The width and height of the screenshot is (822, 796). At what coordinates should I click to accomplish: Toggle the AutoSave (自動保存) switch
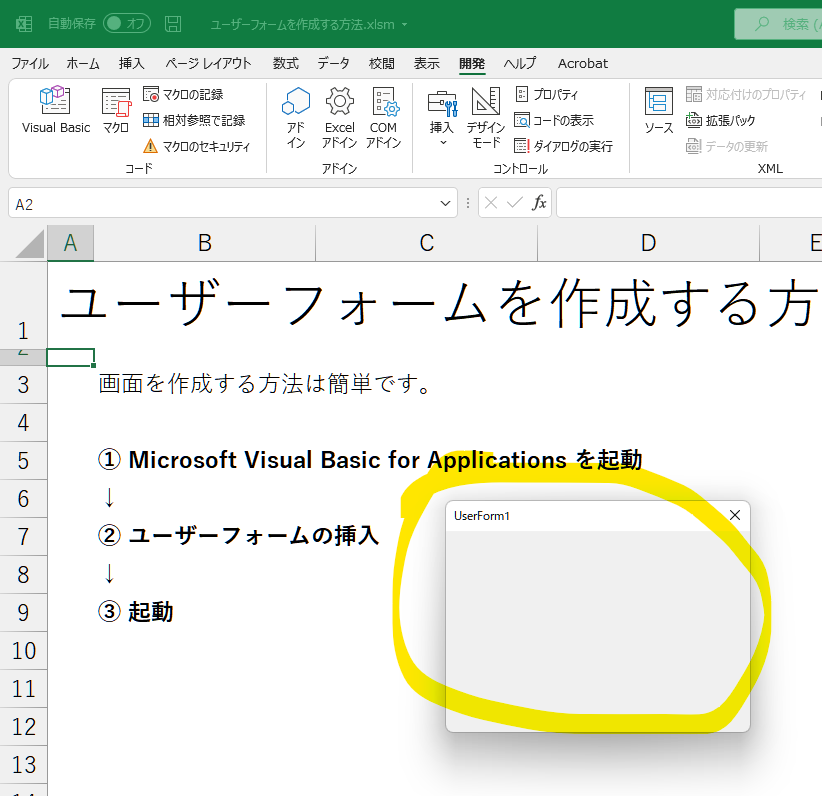(x=126, y=23)
